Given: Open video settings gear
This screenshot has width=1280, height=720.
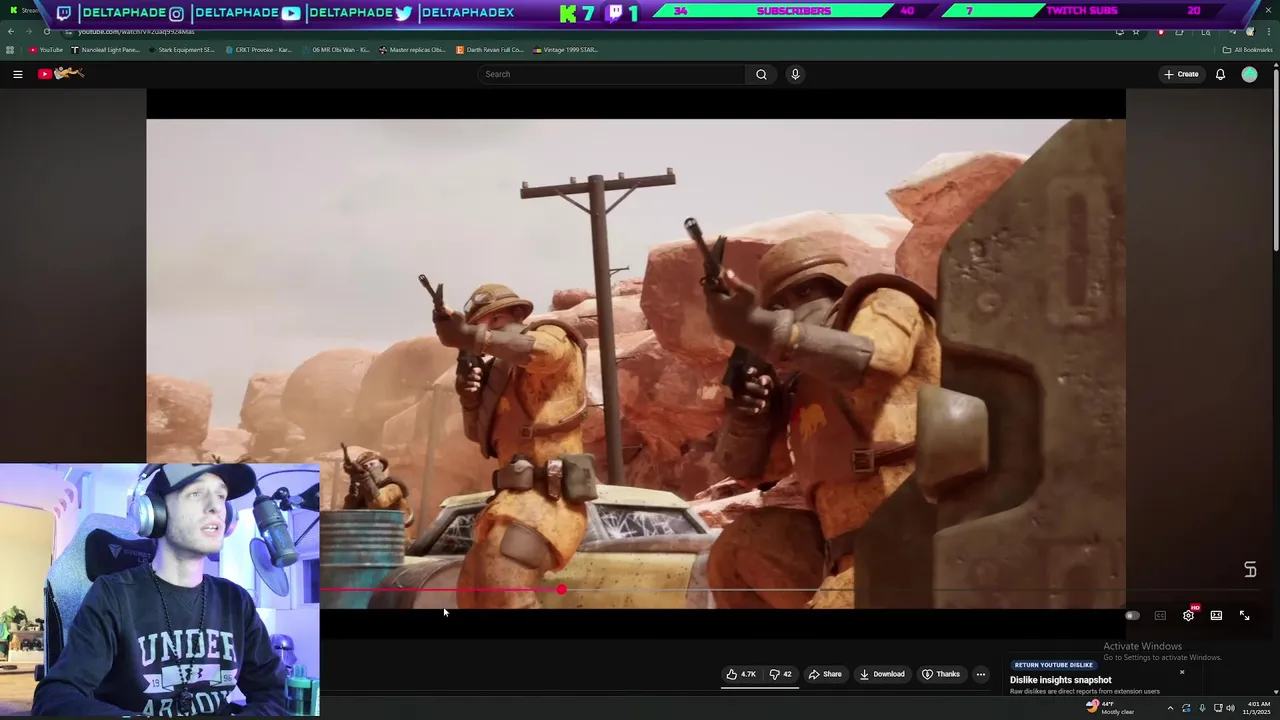Looking at the screenshot, I should coord(1188,615).
